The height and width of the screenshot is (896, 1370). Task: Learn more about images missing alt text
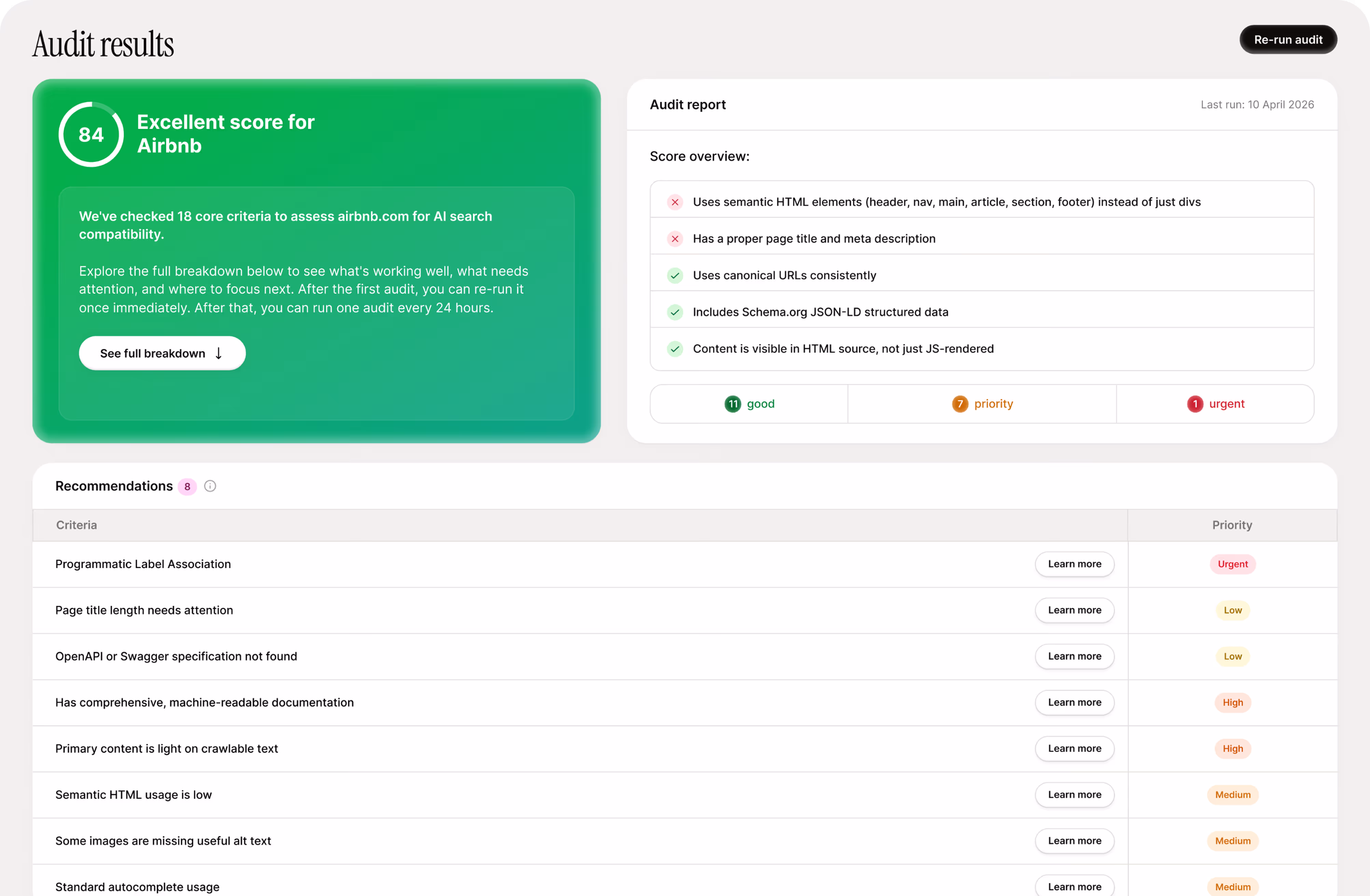[1074, 841]
